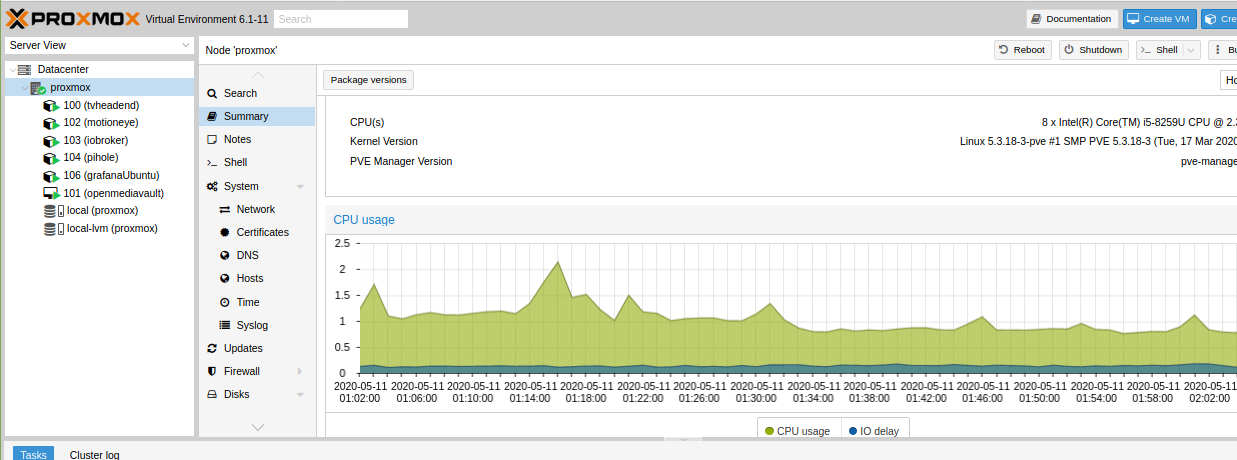
Task: Click the PVE Manager Version label
Action: 401,161
